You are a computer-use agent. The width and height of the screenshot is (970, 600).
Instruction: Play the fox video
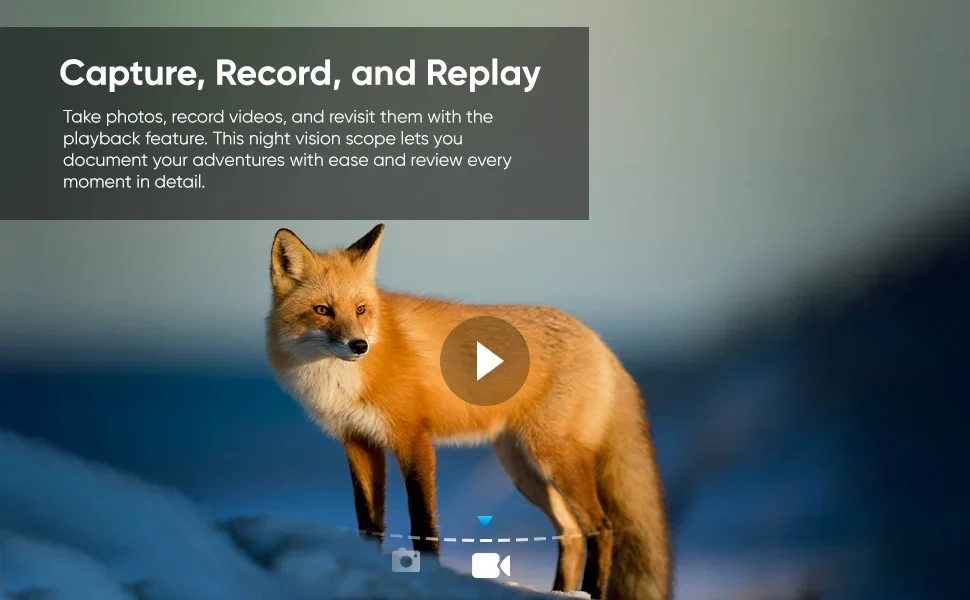click(484, 361)
